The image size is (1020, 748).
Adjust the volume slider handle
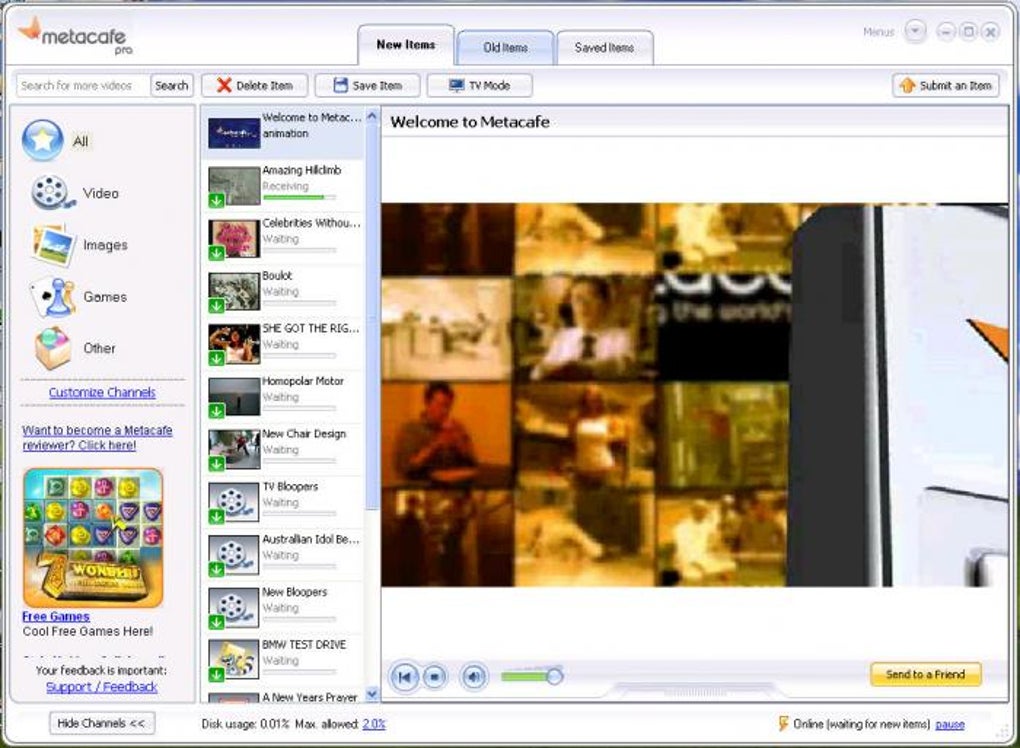tap(554, 677)
